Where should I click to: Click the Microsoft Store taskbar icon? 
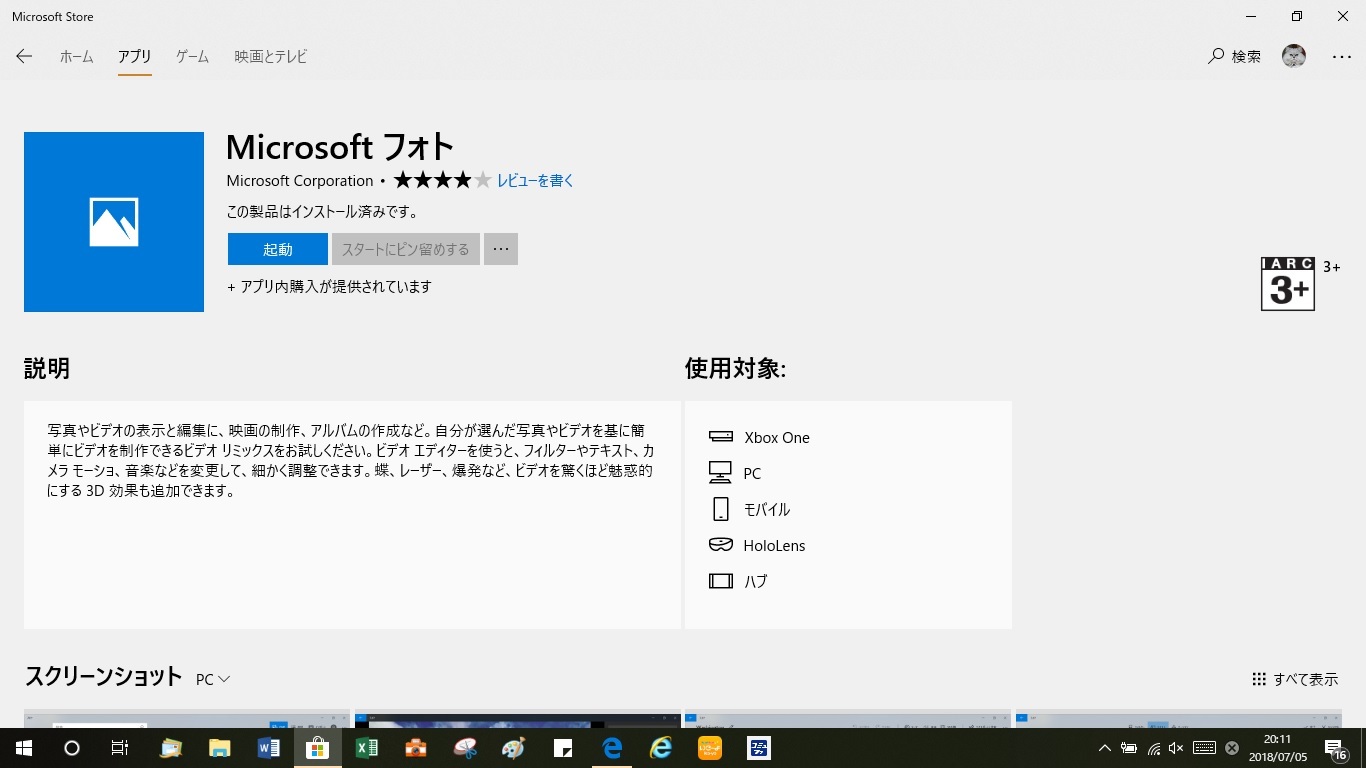(x=317, y=748)
